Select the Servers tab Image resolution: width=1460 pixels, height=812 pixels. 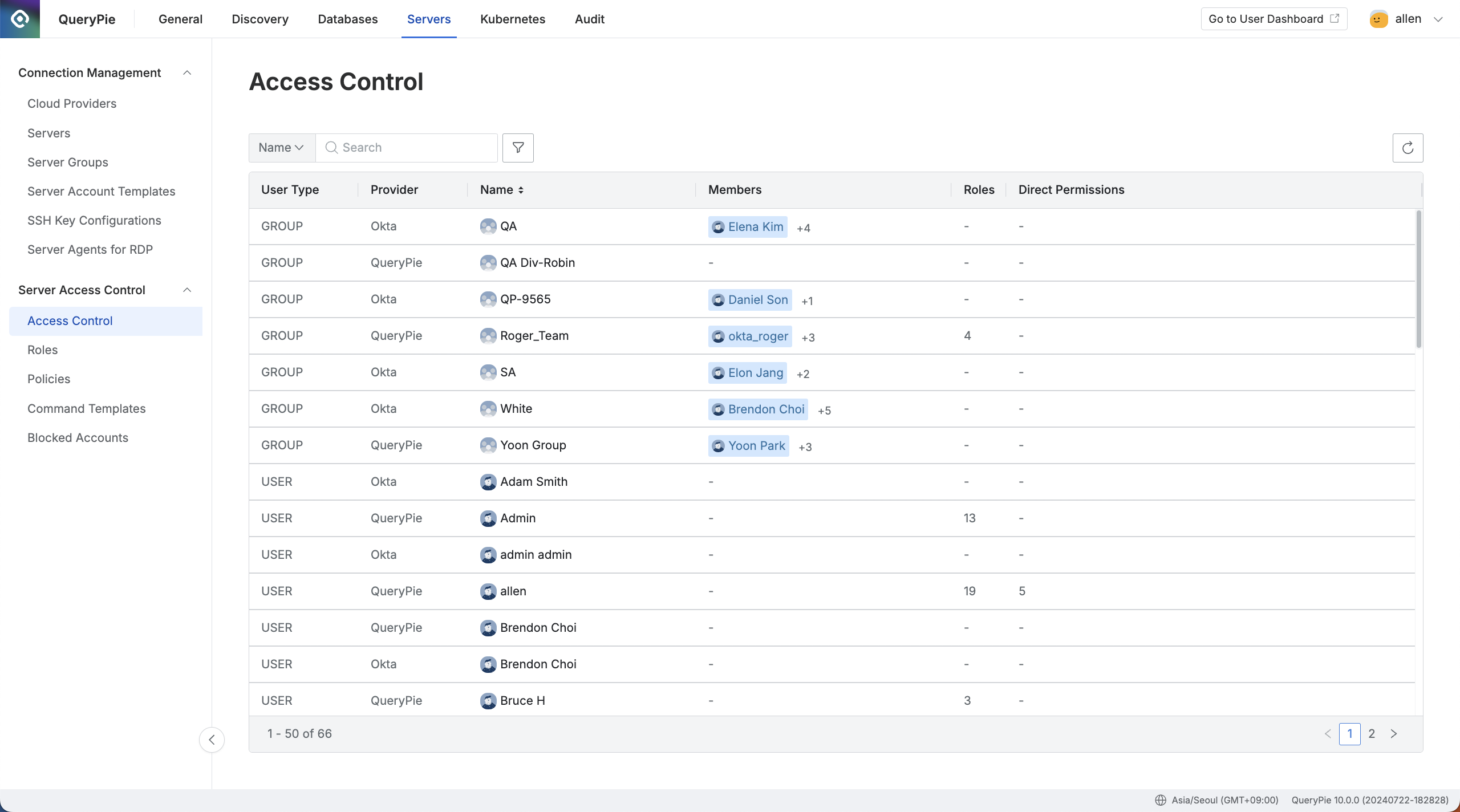click(x=429, y=19)
